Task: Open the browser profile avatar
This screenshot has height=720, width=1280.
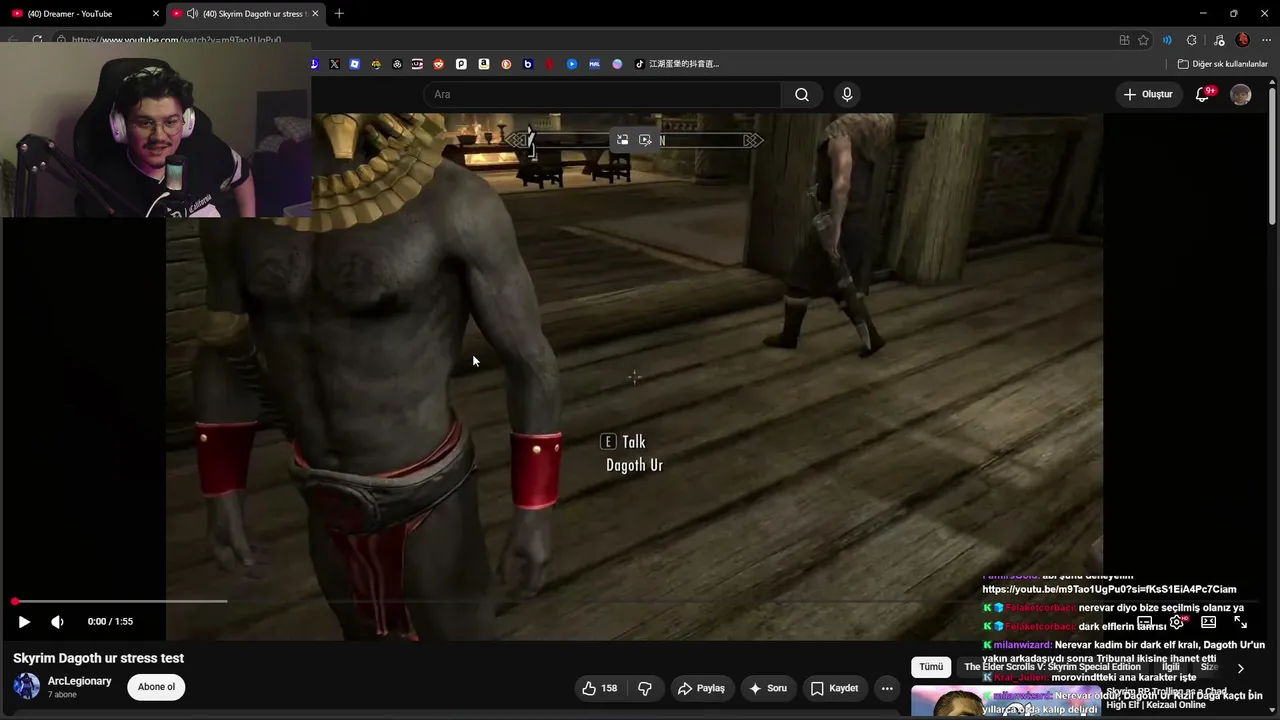Action: (x=1243, y=40)
